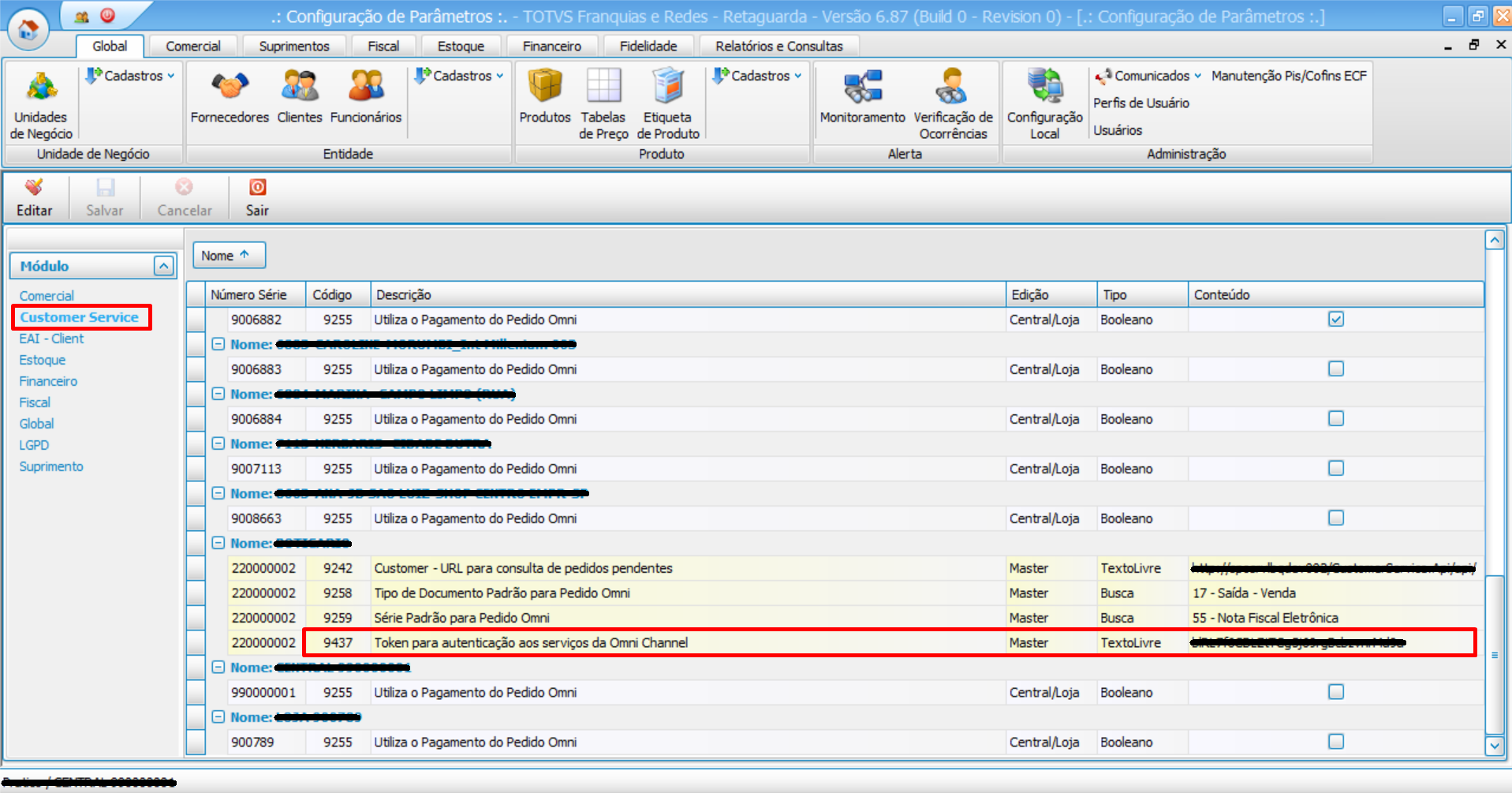Open the Fornecedores registry

pyautogui.click(x=230, y=97)
